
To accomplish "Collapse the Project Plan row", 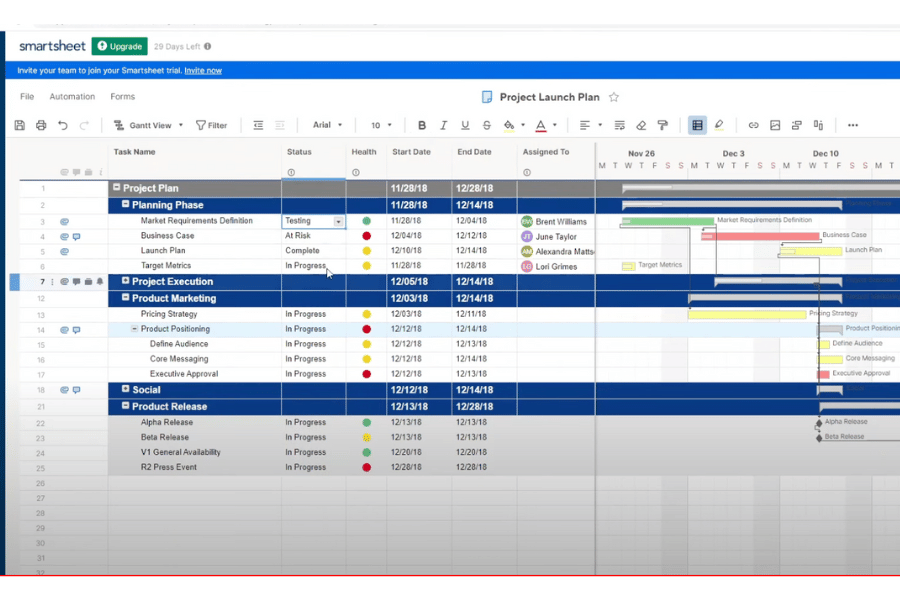I will pos(117,187).
